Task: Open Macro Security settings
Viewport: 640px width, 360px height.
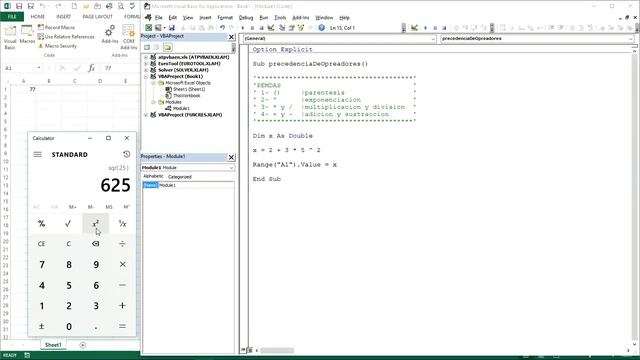Action: pos(58,46)
